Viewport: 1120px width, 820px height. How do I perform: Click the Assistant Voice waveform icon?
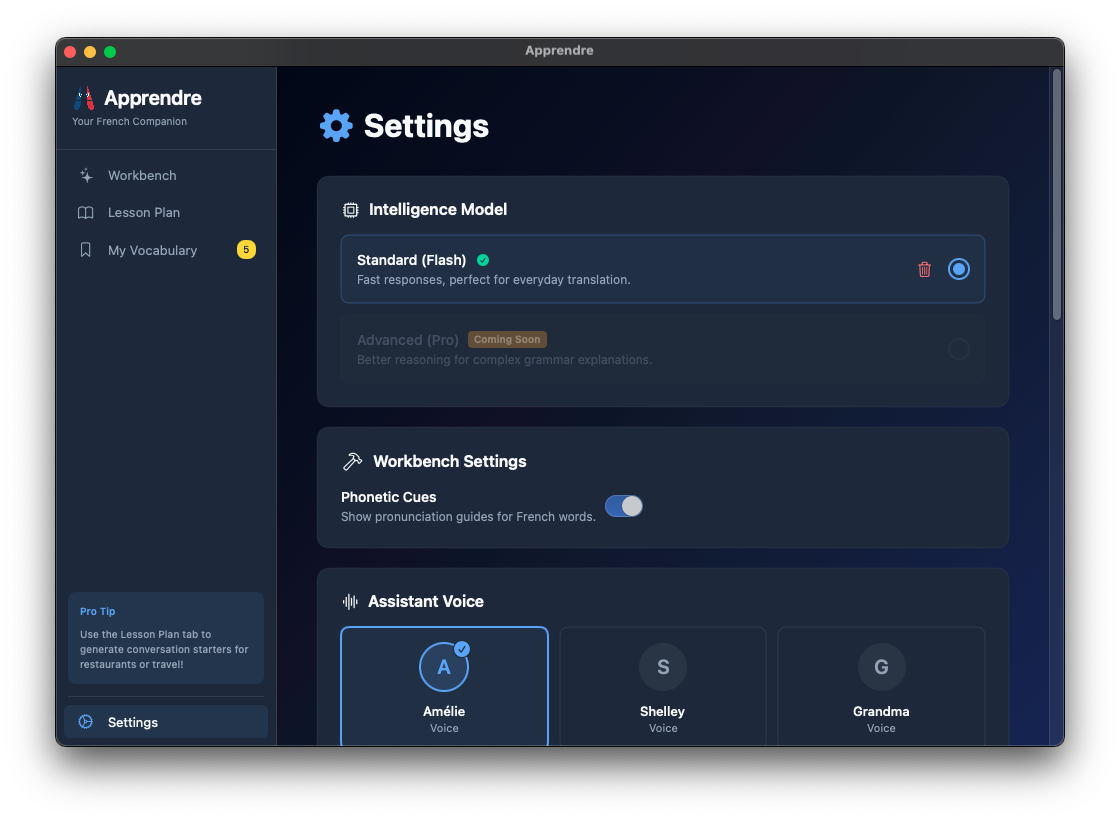(x=350, y=601)
